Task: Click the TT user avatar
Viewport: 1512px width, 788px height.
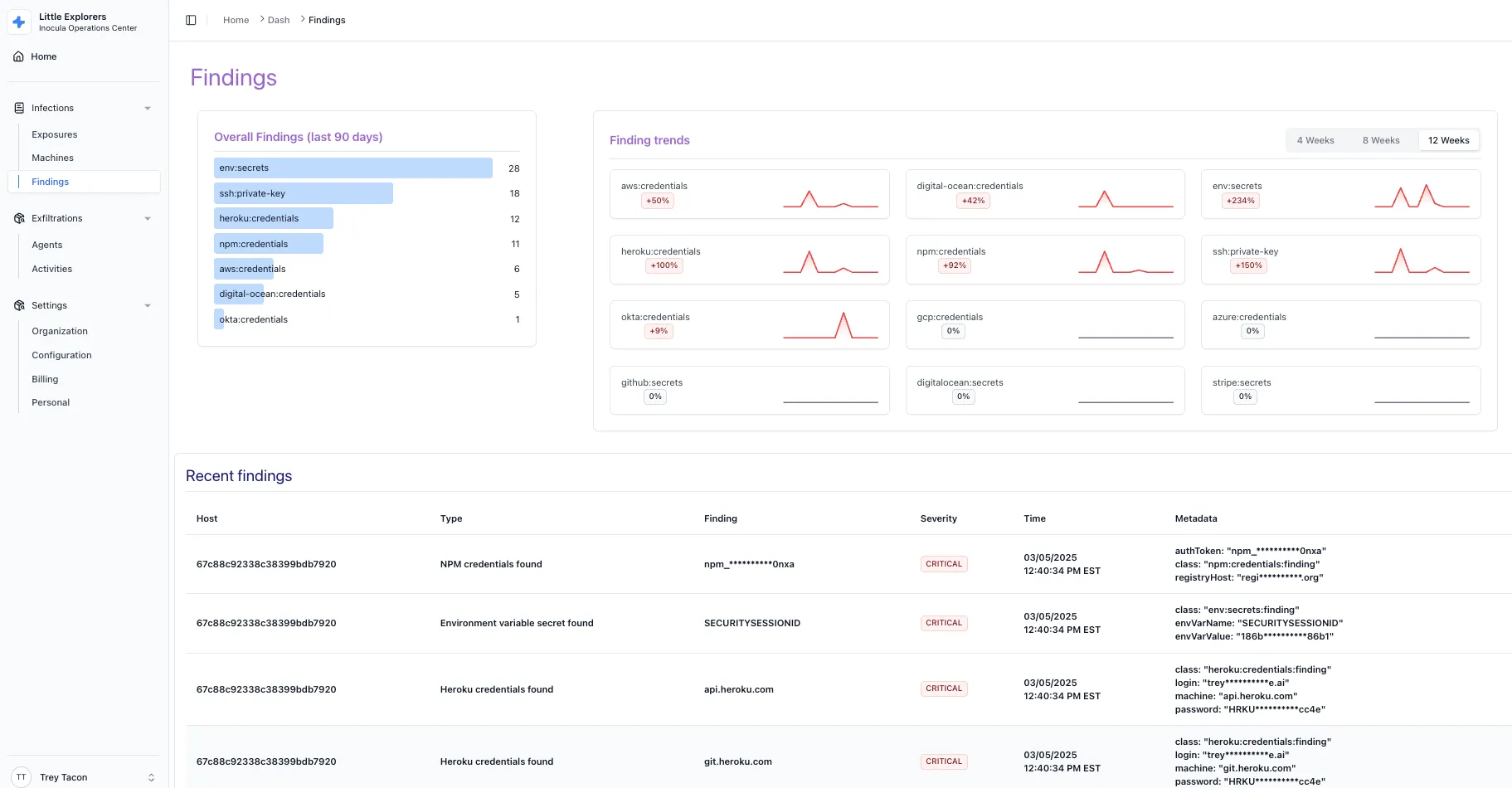Action: click(x=22, y=777)
